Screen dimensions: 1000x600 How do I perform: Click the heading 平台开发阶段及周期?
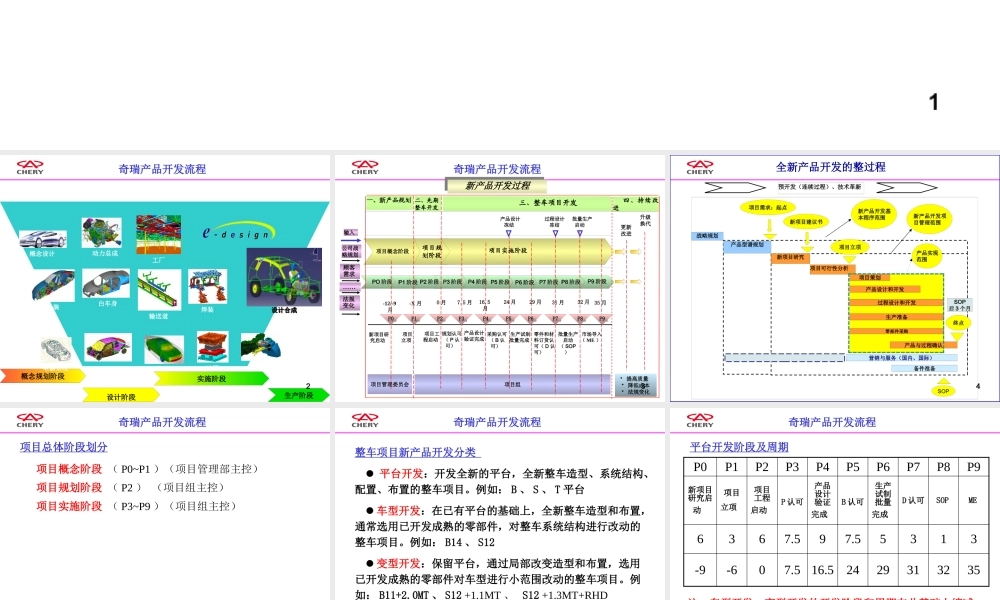click(739, 447)
